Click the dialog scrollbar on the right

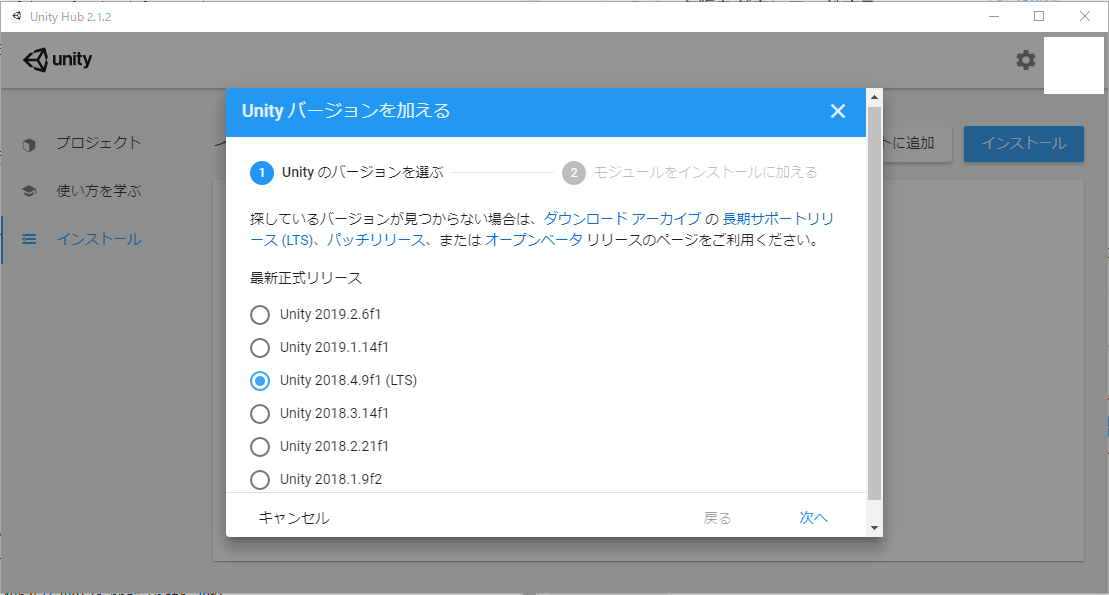point(875,300)
